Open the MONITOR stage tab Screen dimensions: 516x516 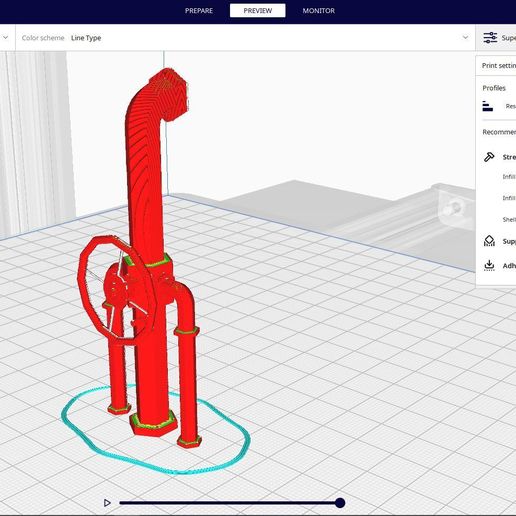[319, 11]
